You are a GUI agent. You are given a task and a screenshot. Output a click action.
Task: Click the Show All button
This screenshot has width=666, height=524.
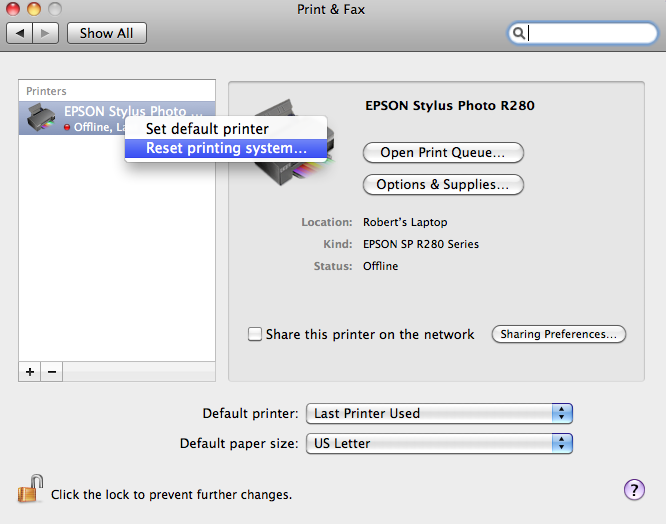click(106, 33)
